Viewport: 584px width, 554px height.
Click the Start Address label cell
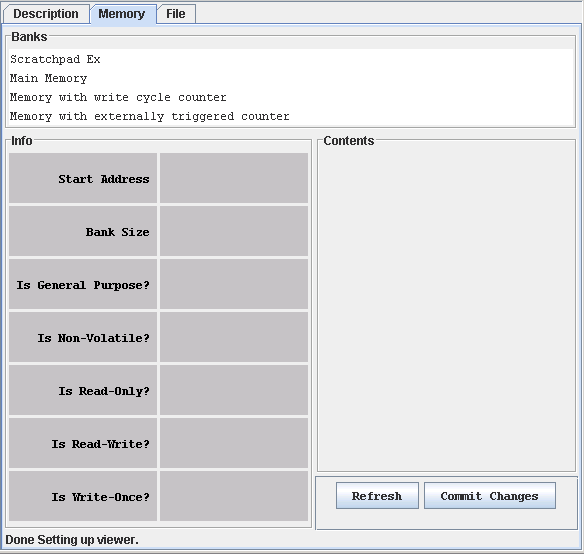83,178
